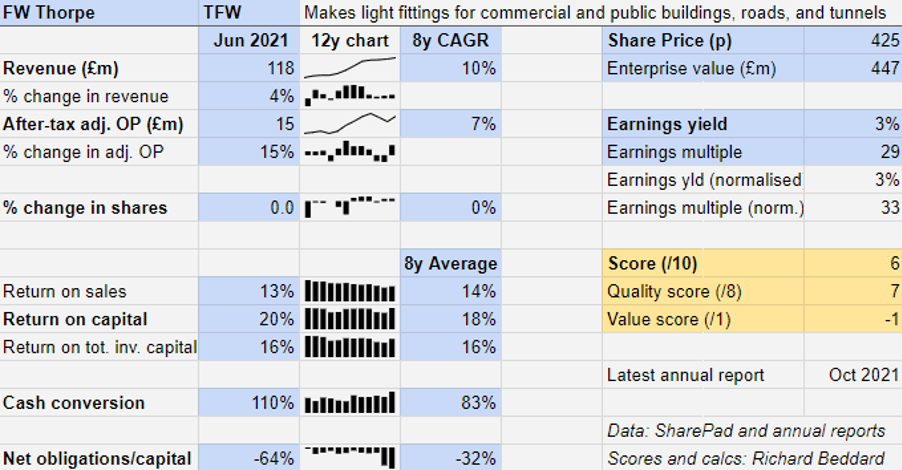Select After-tax adj. OP (£m) label
The height and width of the screenshot is (470, 902).
point(100,124)
